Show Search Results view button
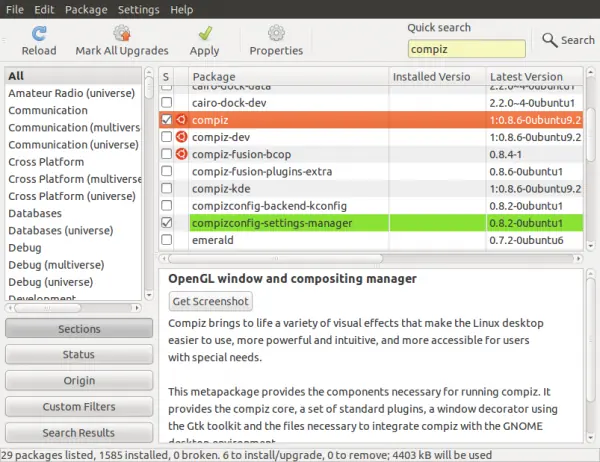Screen dimensions: 600x462 [79, 432]
